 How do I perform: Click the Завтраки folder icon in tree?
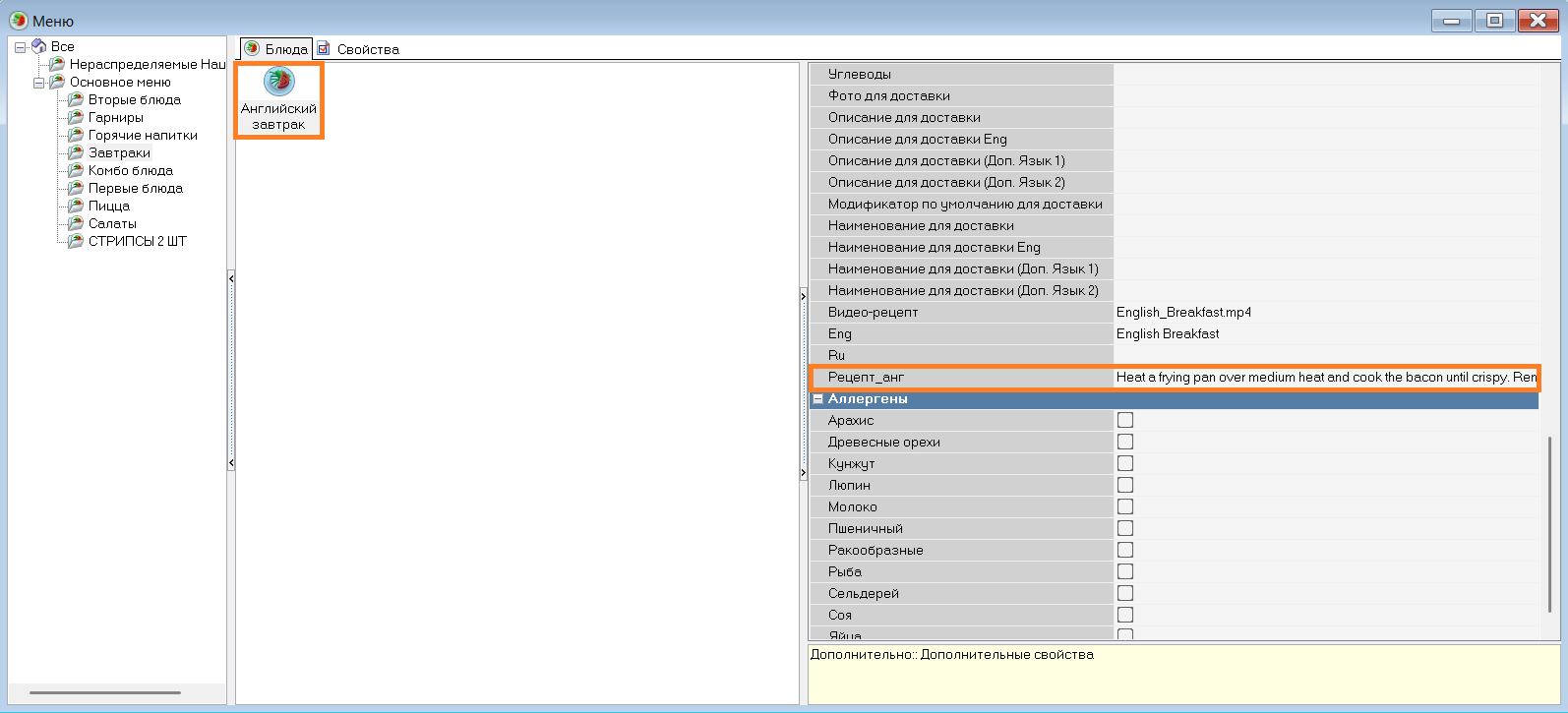tap(76, 152)
